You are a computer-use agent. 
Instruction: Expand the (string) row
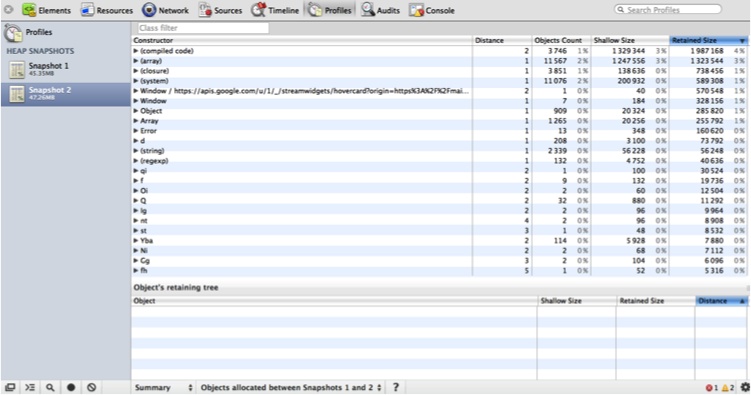click(136, 151)
